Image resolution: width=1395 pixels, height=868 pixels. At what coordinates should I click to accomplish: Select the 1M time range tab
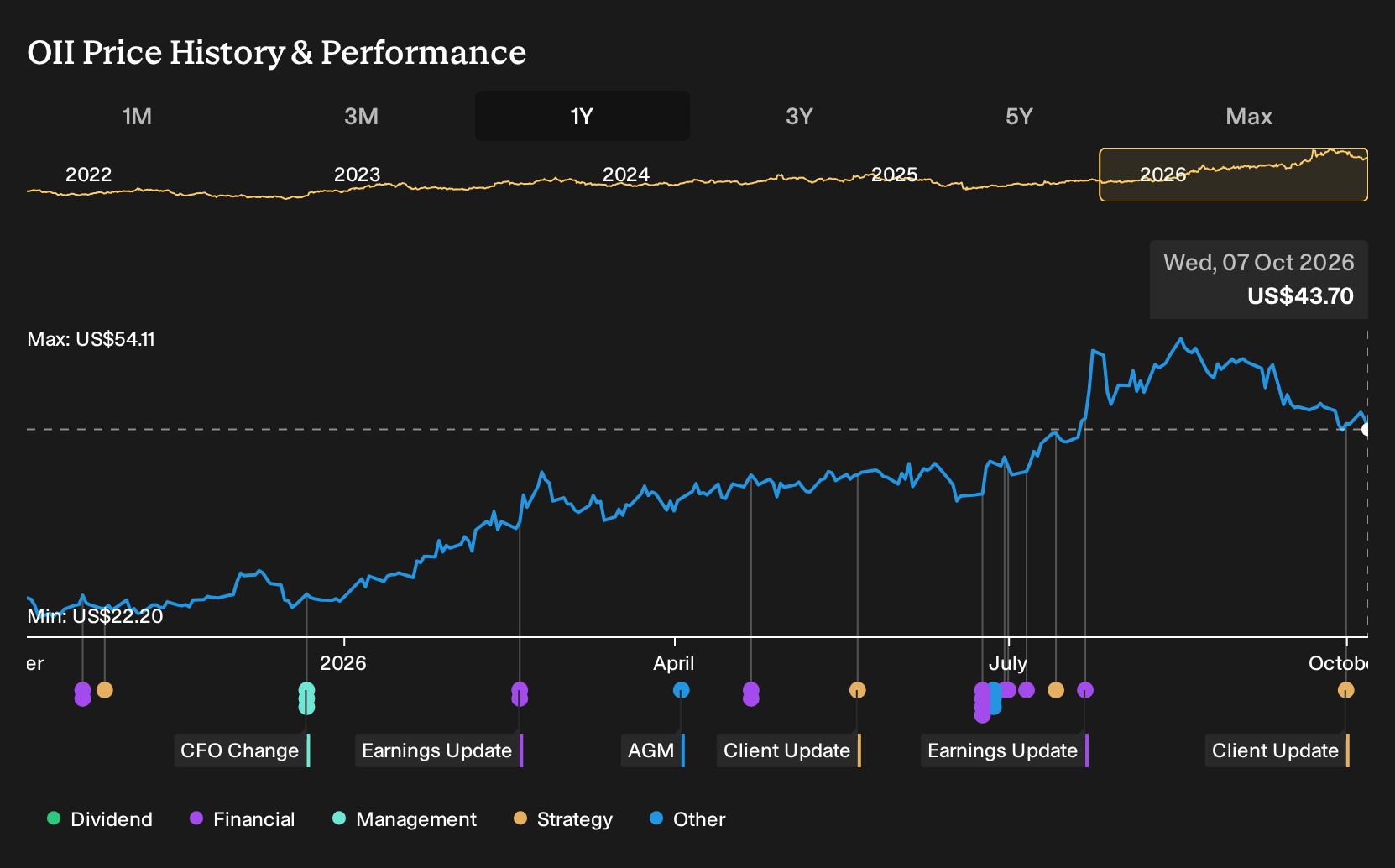(137, 116)
